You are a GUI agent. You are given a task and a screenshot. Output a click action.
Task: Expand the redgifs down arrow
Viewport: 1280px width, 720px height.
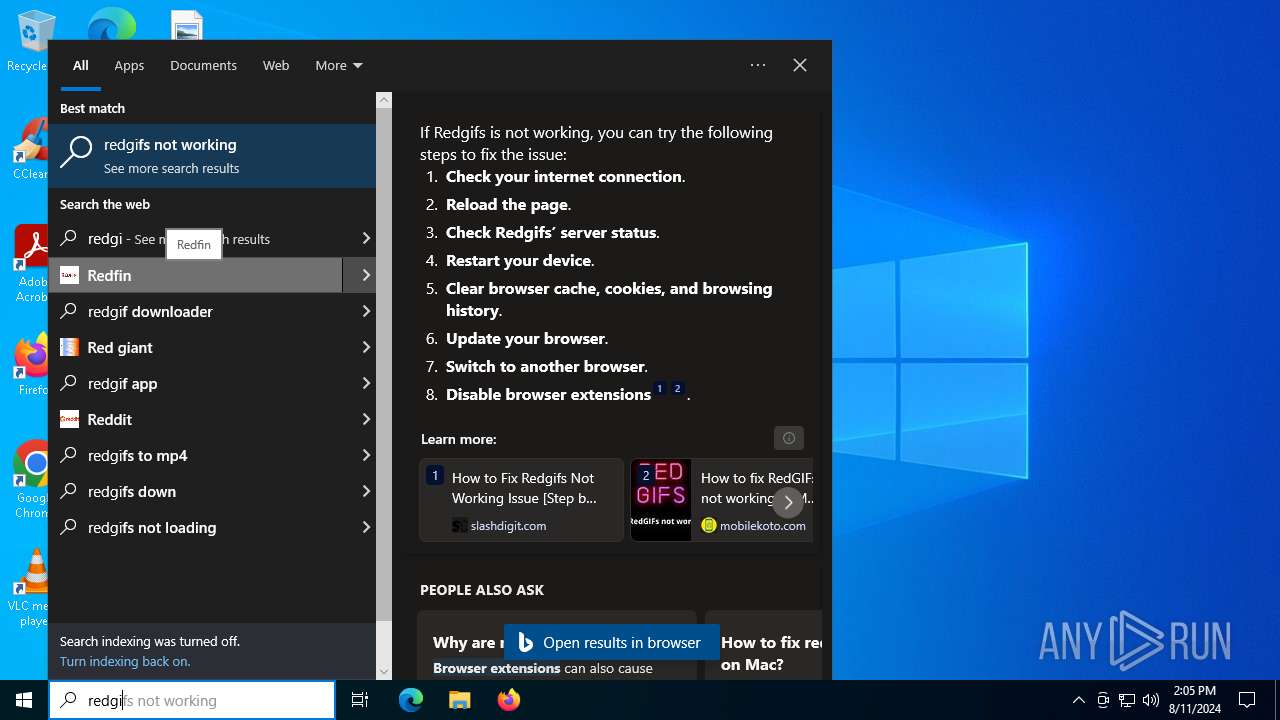[366, 491]
